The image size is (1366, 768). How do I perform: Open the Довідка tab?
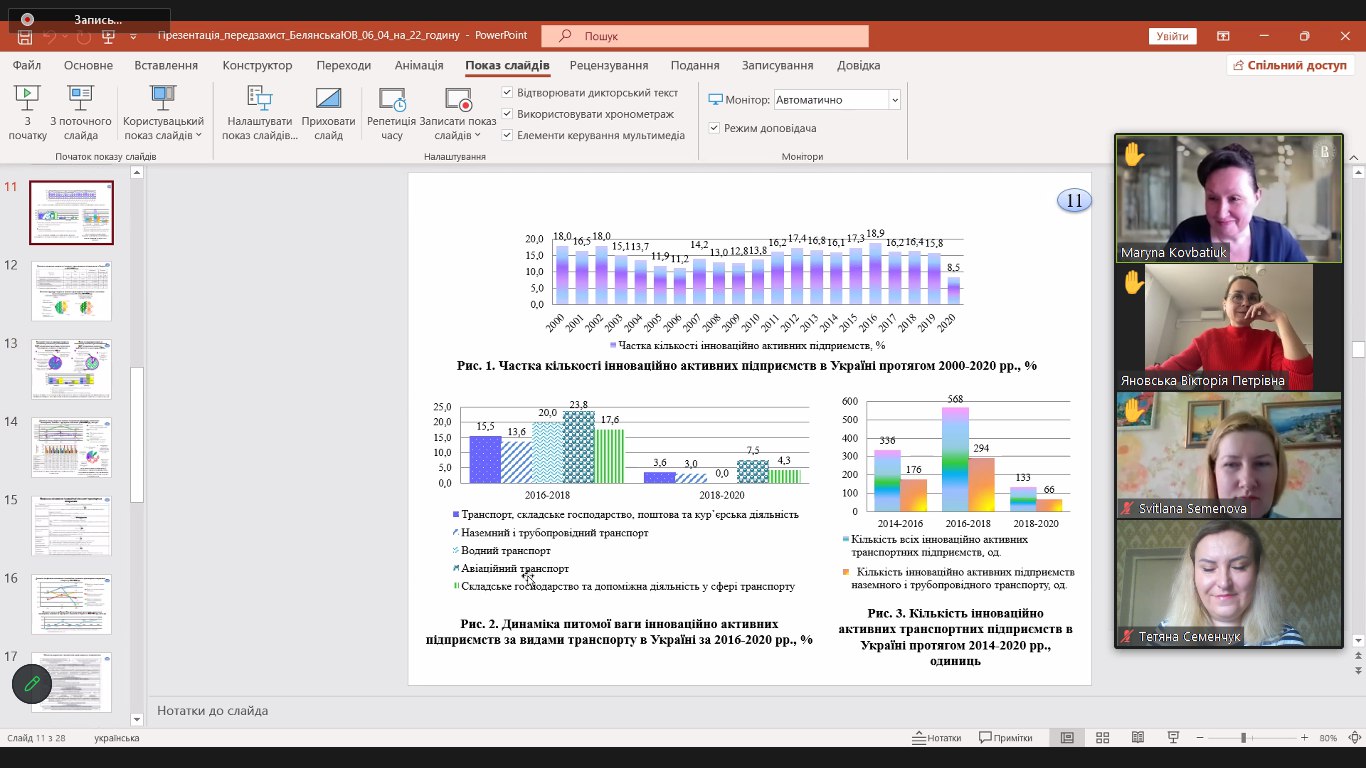tap(858, 65)
